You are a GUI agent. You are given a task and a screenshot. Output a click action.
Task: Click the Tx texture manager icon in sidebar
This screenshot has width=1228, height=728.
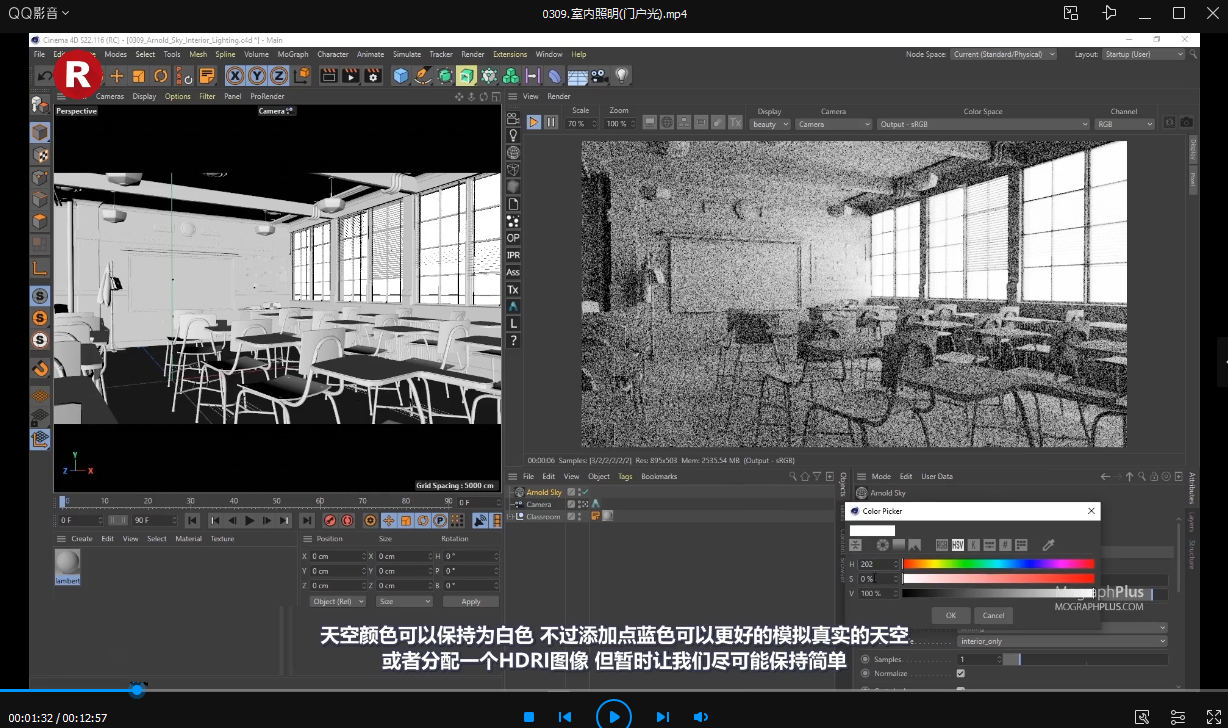tap(513, 290)
